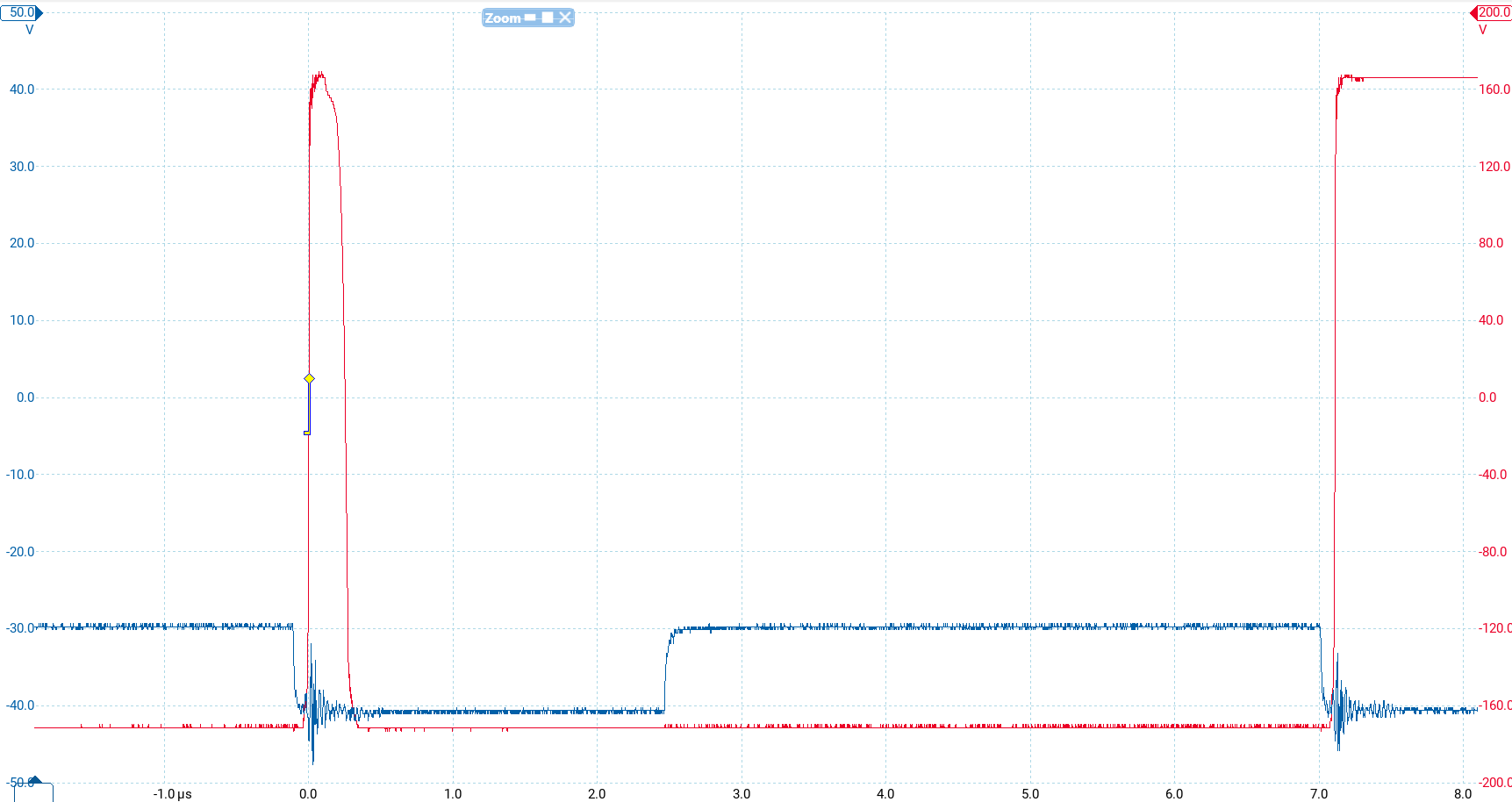The width and height of the screenshot is (1512, 802).
Task: Click the 2.0 time axis label
Action: pos(597,794)
